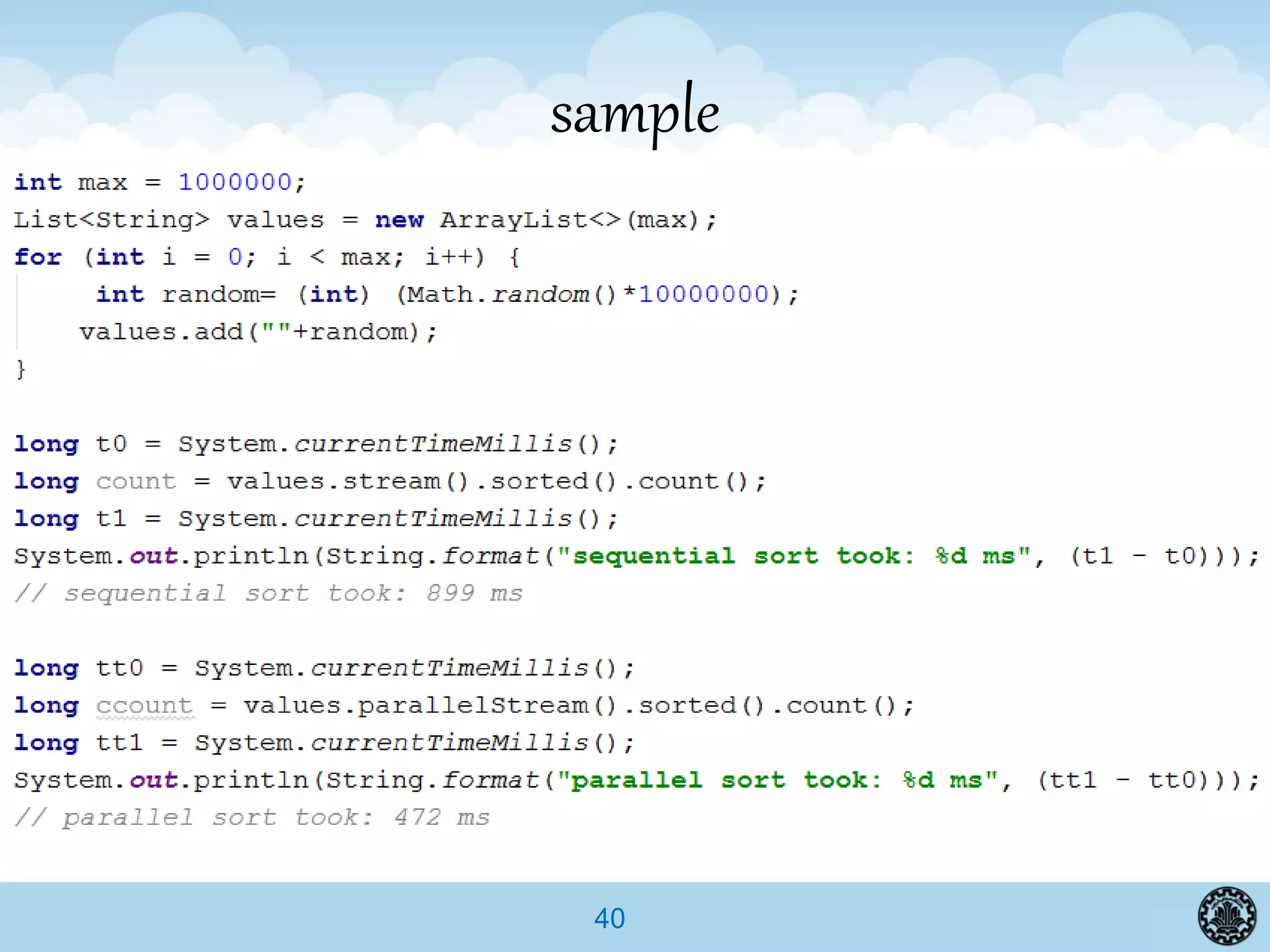
Task: Click the university logo emblem
Action: pyautogui.click(x=1226, y=916)
